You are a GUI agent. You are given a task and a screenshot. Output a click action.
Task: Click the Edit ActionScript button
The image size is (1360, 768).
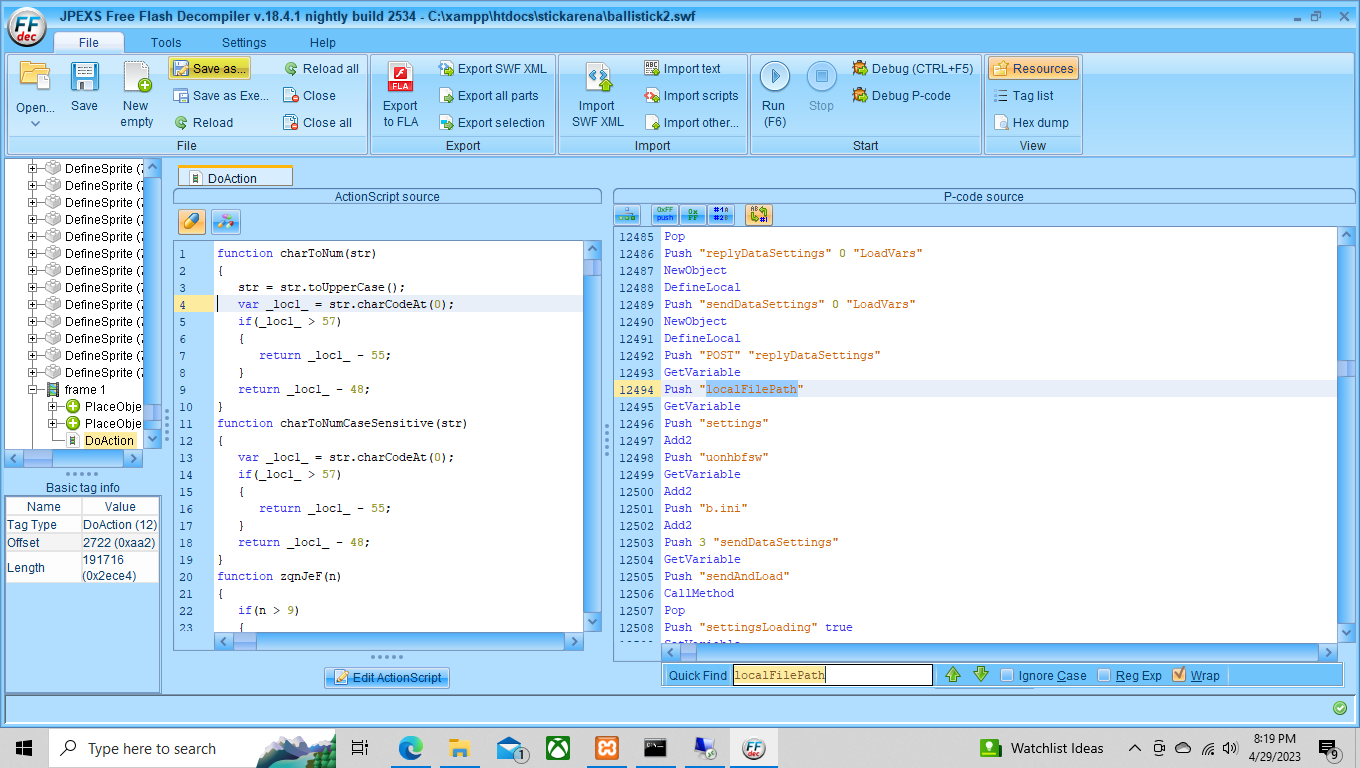(387, 677)
